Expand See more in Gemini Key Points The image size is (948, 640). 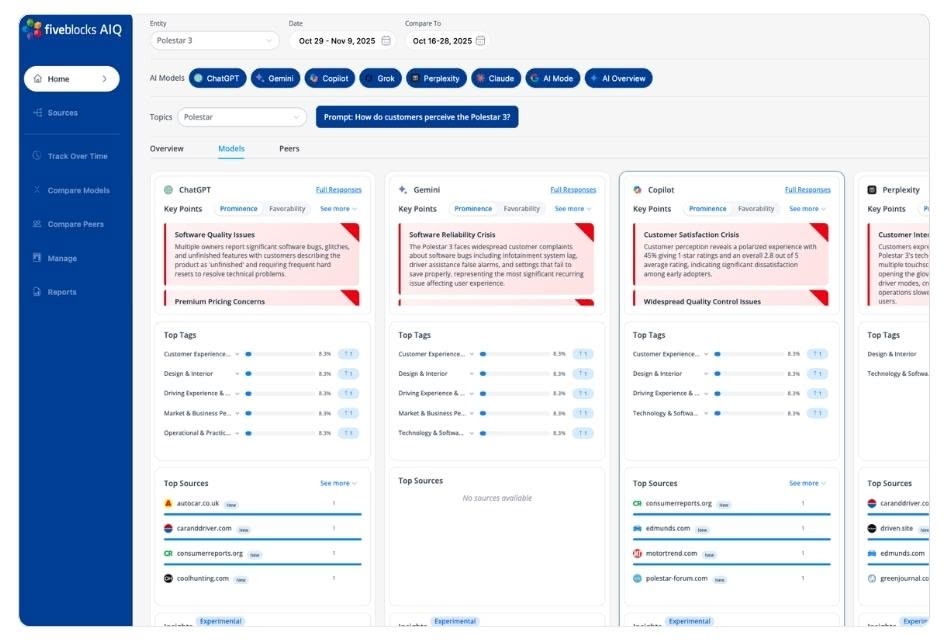point(573,209)
